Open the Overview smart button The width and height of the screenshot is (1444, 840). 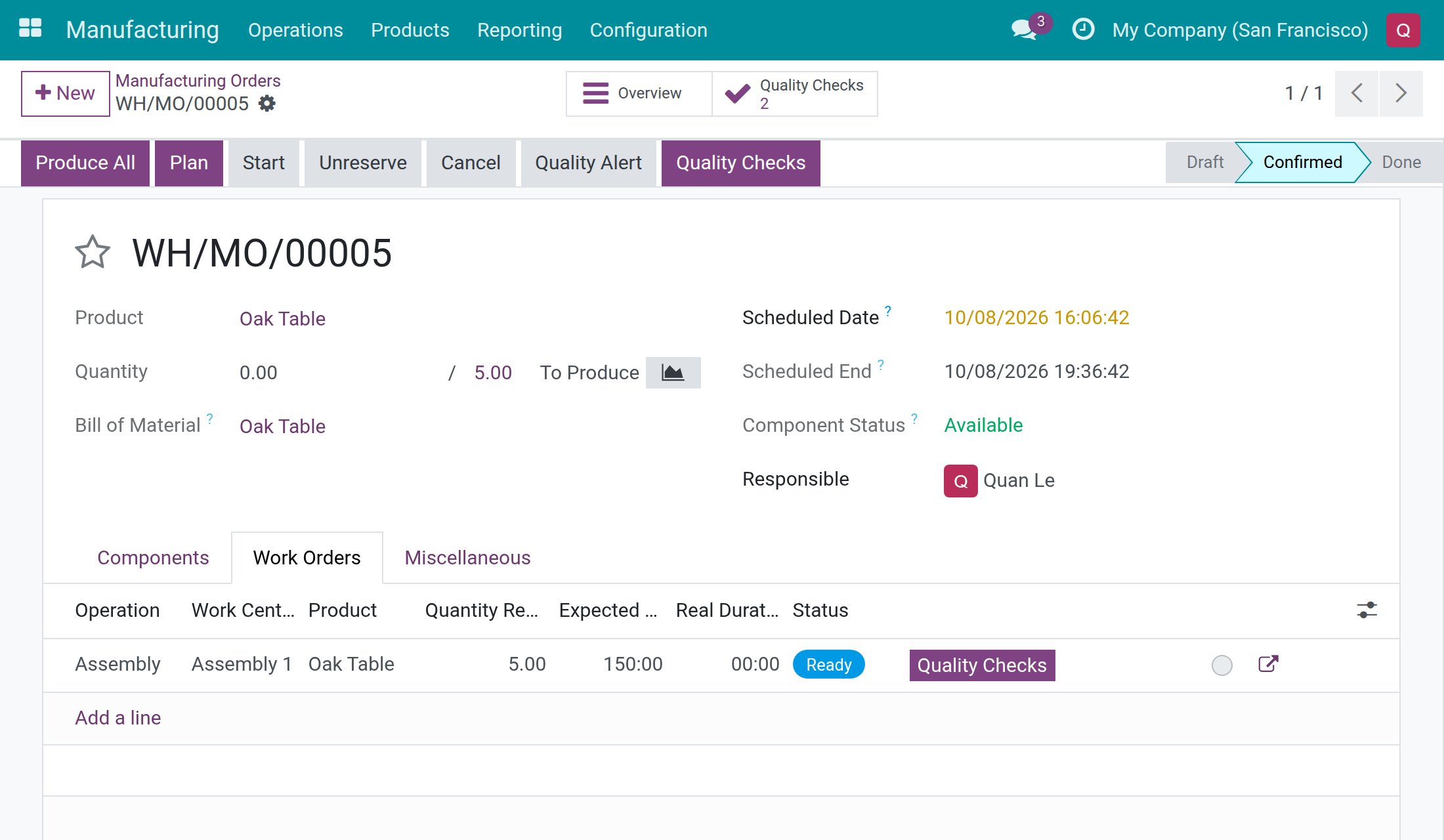click(x=639, y=94)
